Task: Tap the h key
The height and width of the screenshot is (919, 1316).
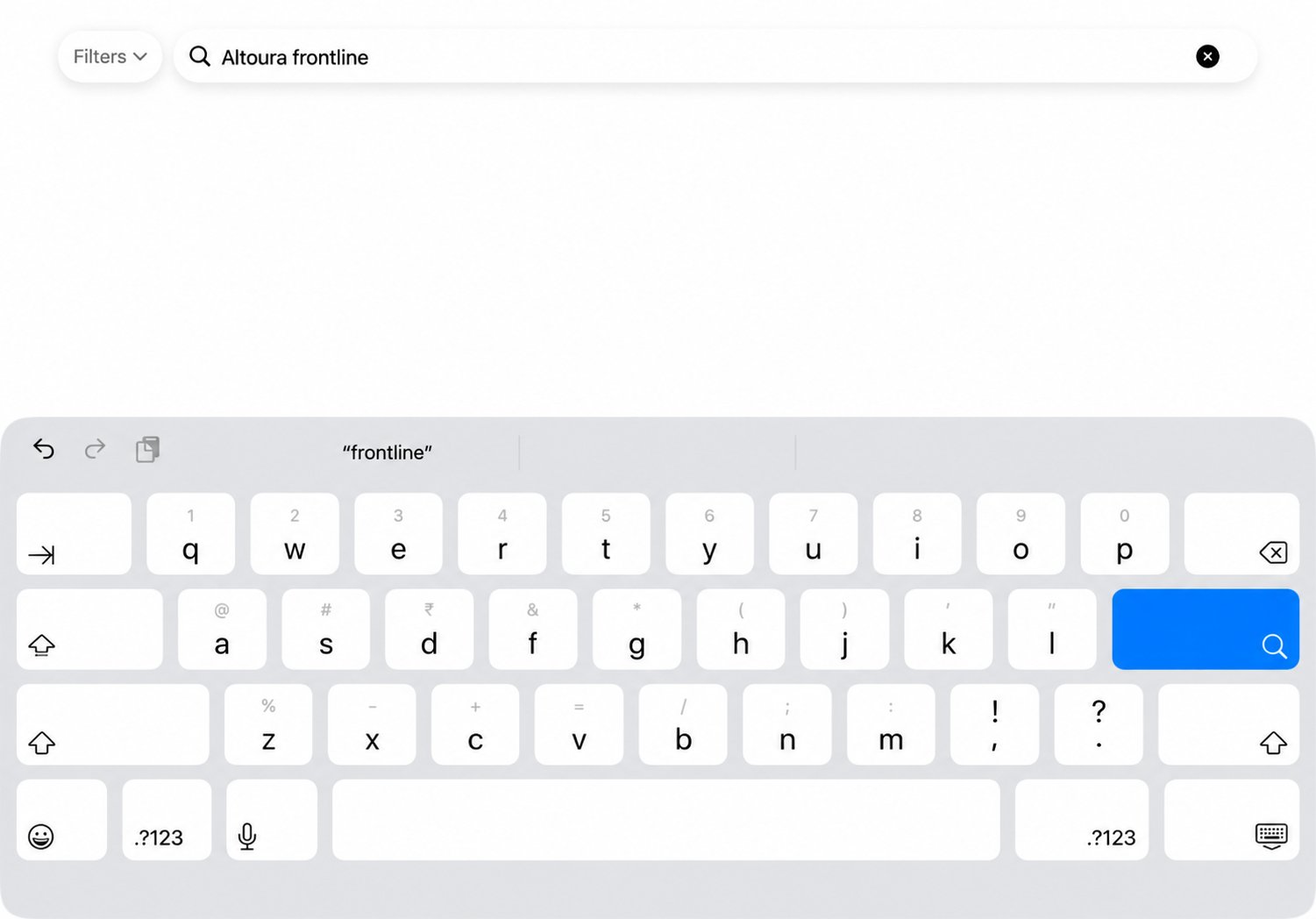Action: [741, 630]
